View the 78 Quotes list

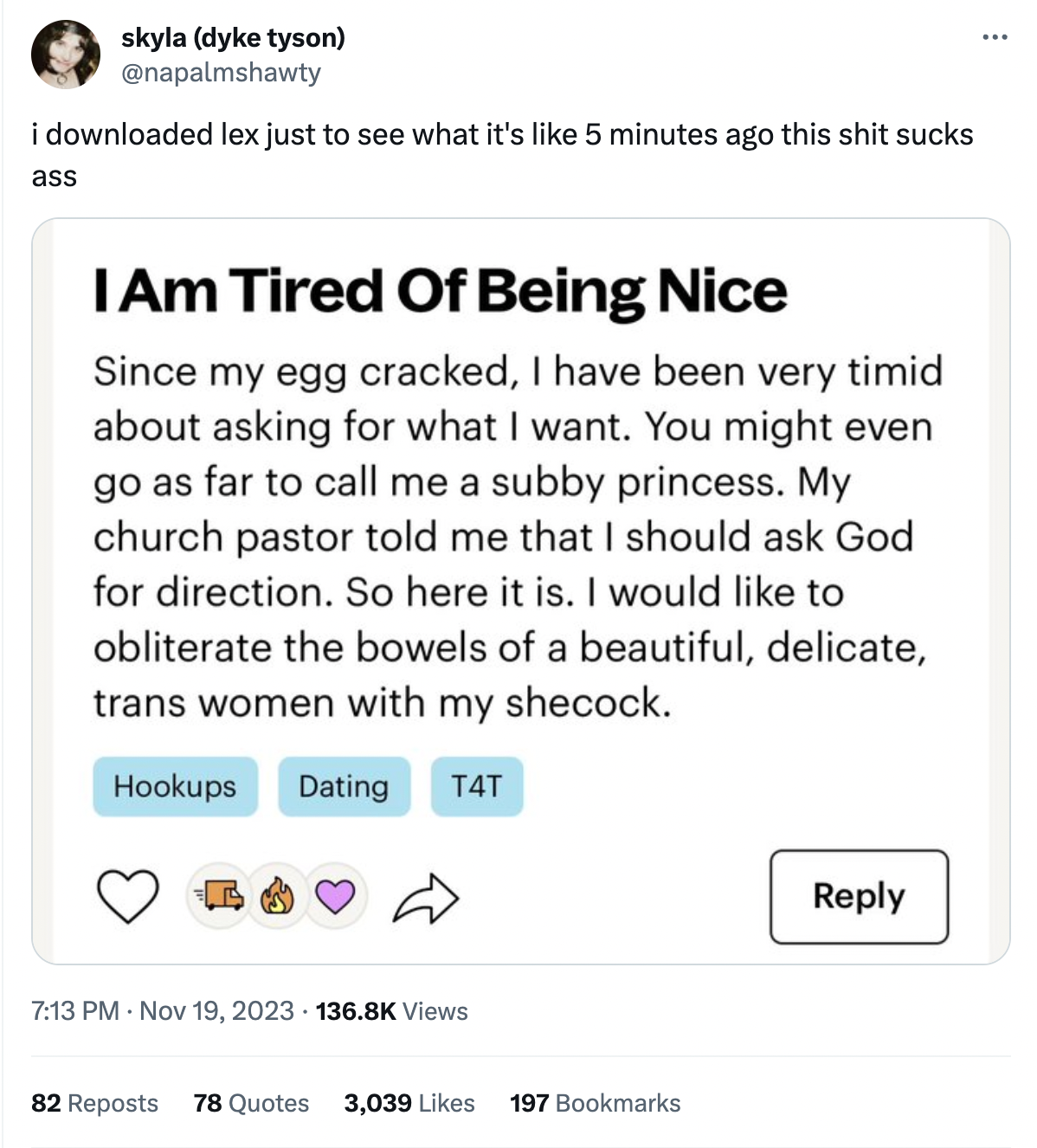tap(251, 1103)
